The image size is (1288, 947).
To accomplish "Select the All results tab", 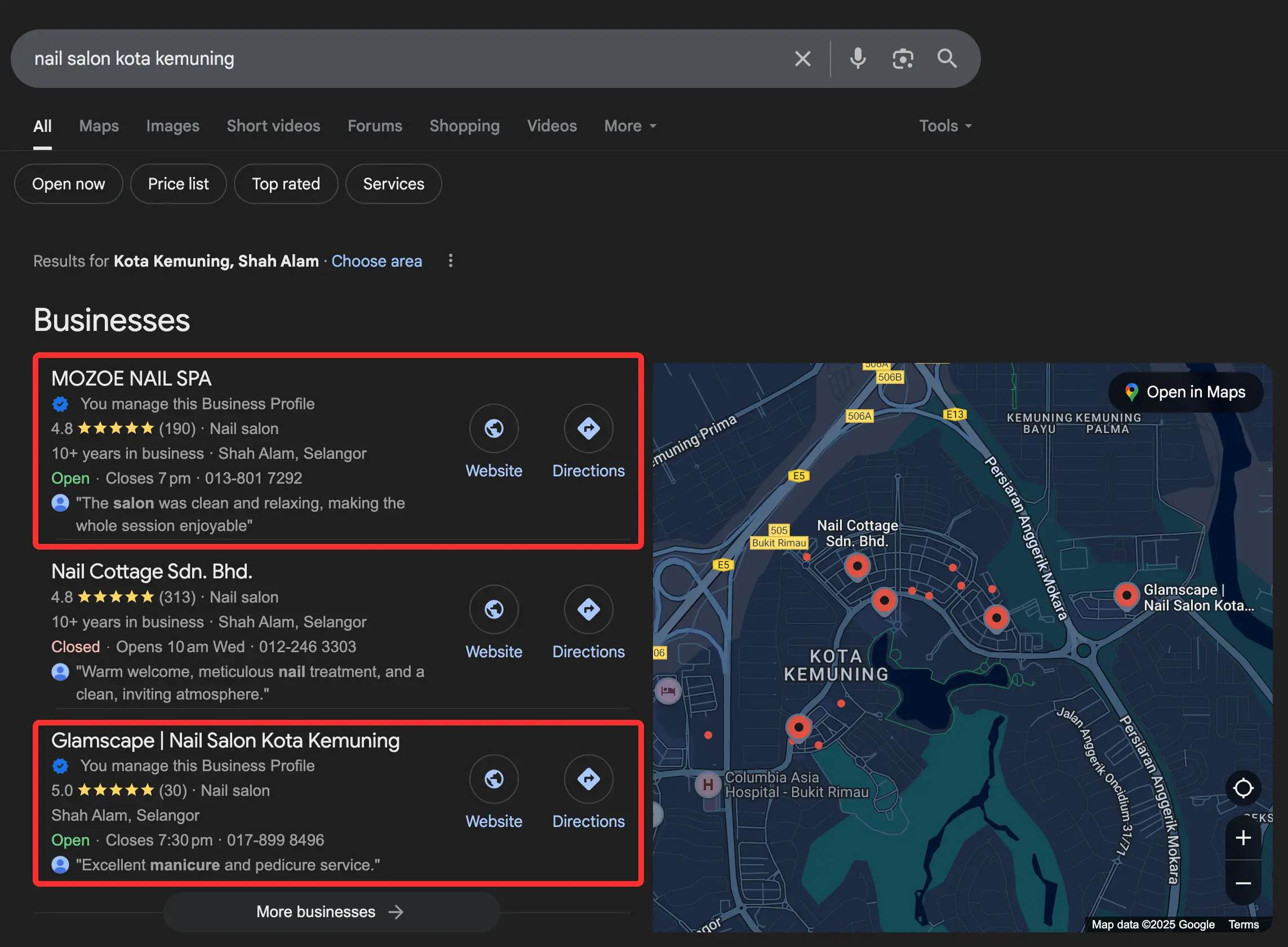I will pyautogui.click(x=42, y=126).
